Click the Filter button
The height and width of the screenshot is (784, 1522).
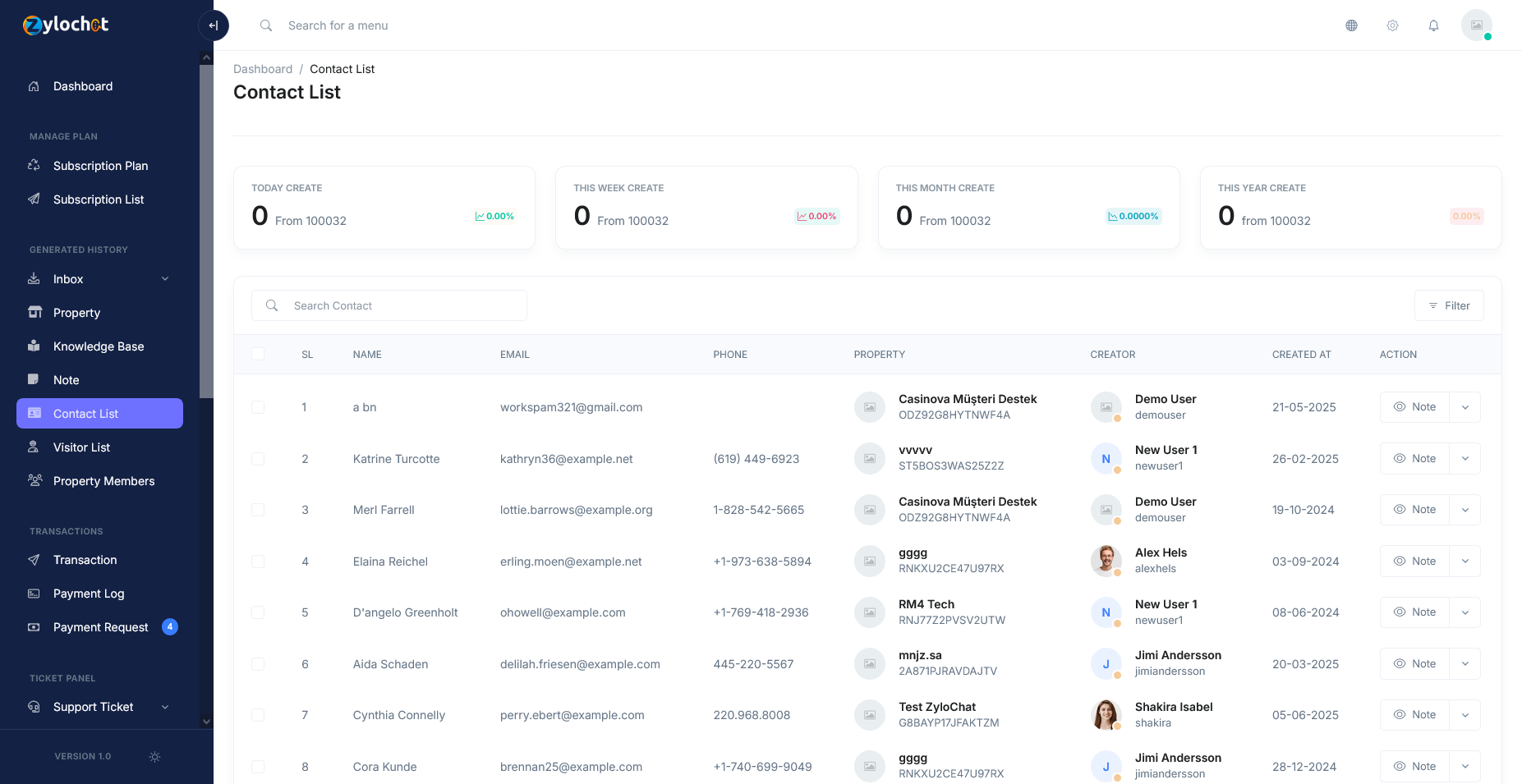(x=1449, y=305)
